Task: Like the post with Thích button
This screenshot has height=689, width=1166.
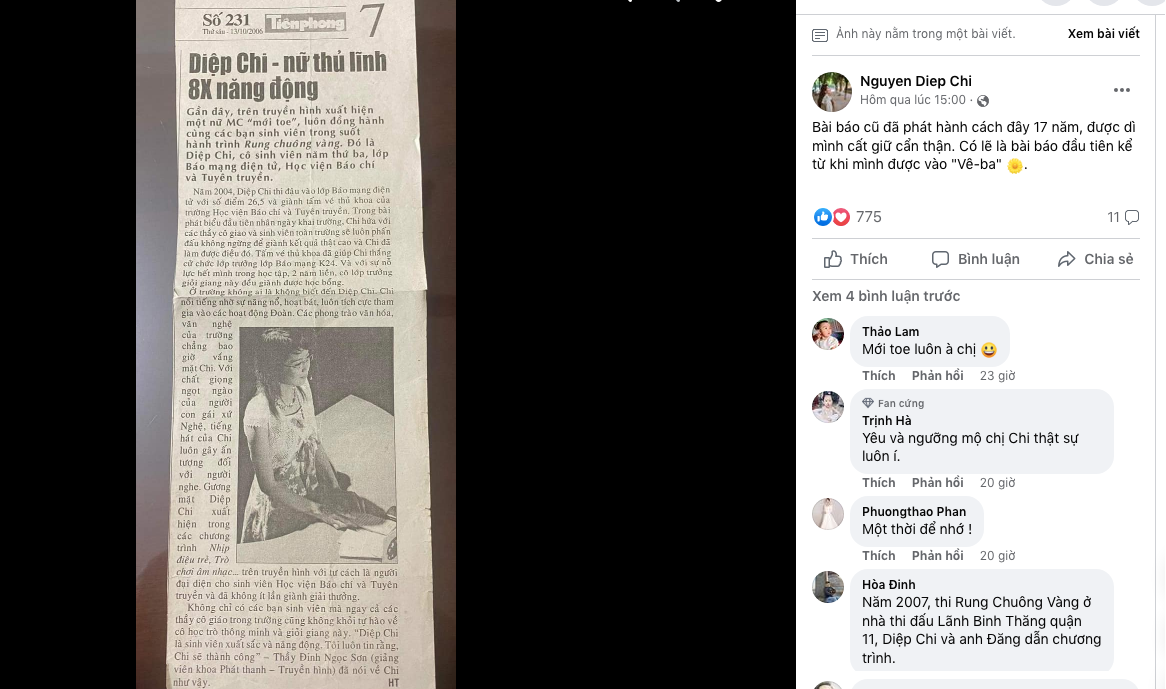Action: point(856,259)
